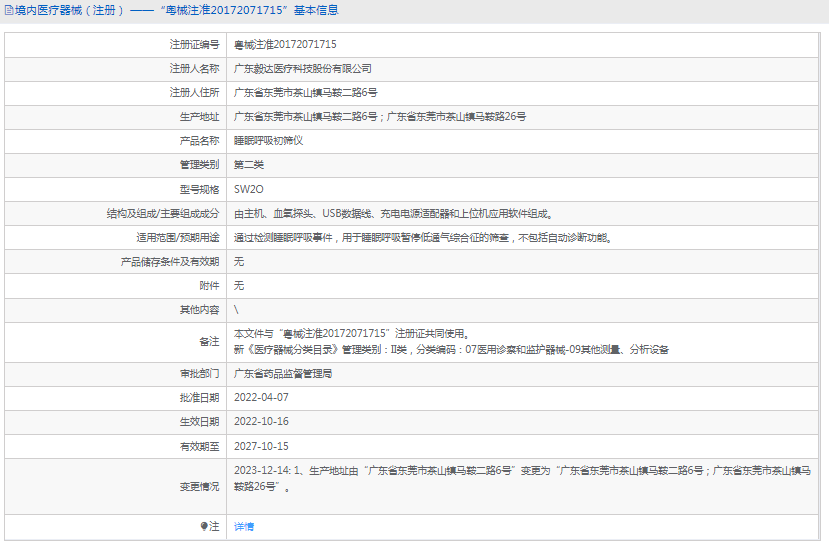Click the 有效期至 label
The image size is (829, 543).
[199, 447]
